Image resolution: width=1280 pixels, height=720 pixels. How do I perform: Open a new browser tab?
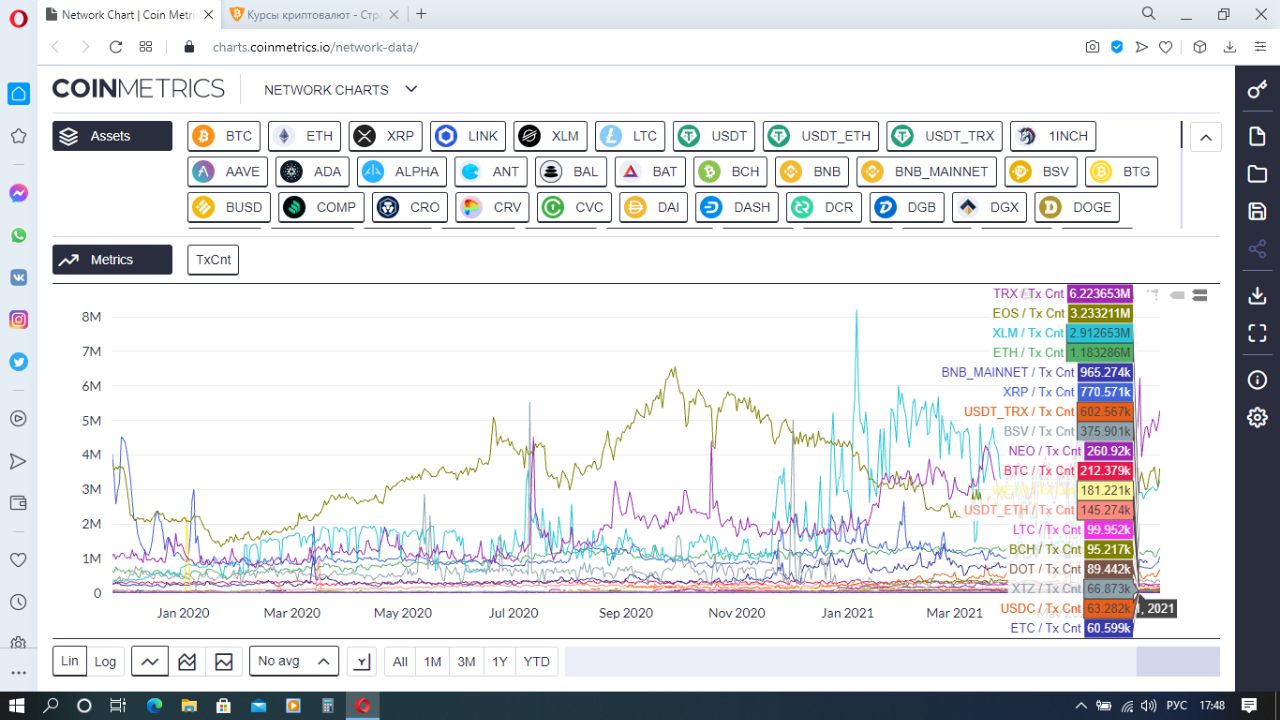coord(421,14)
